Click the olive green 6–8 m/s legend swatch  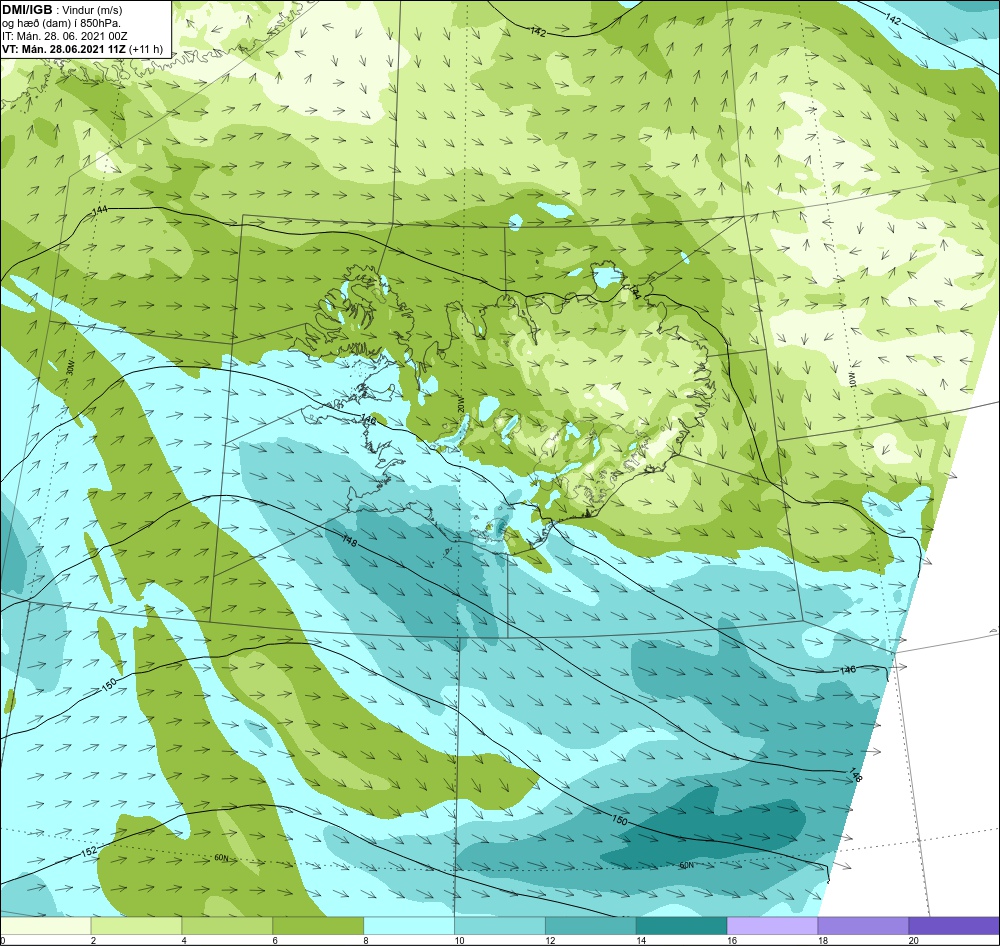[318, 925]
